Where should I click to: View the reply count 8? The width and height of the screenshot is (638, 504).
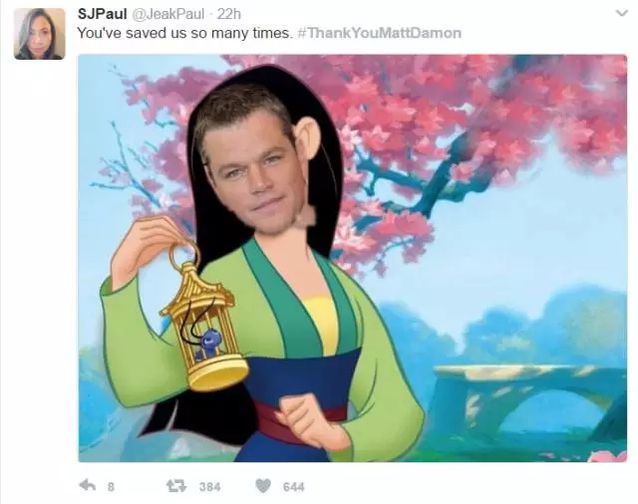pos(111,487)
